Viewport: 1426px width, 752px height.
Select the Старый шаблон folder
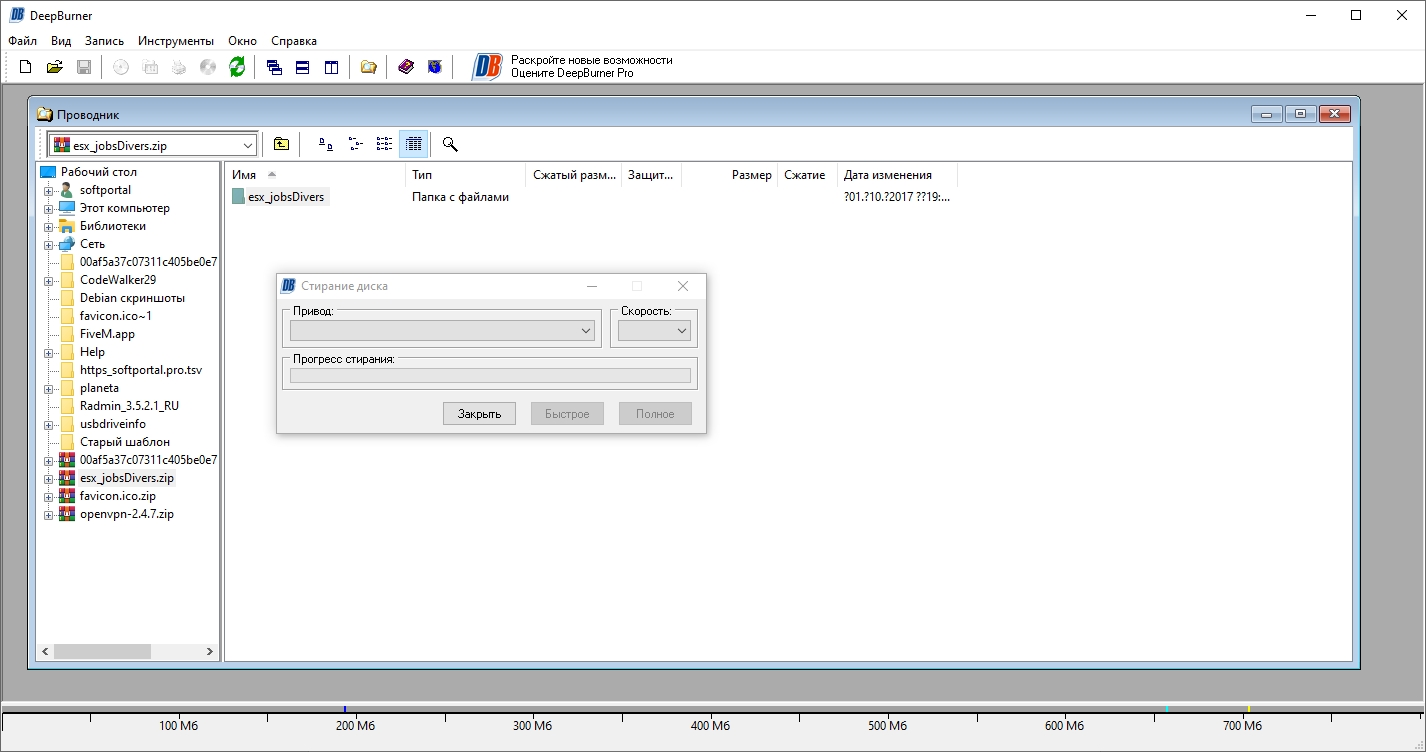tap(125, 442)
